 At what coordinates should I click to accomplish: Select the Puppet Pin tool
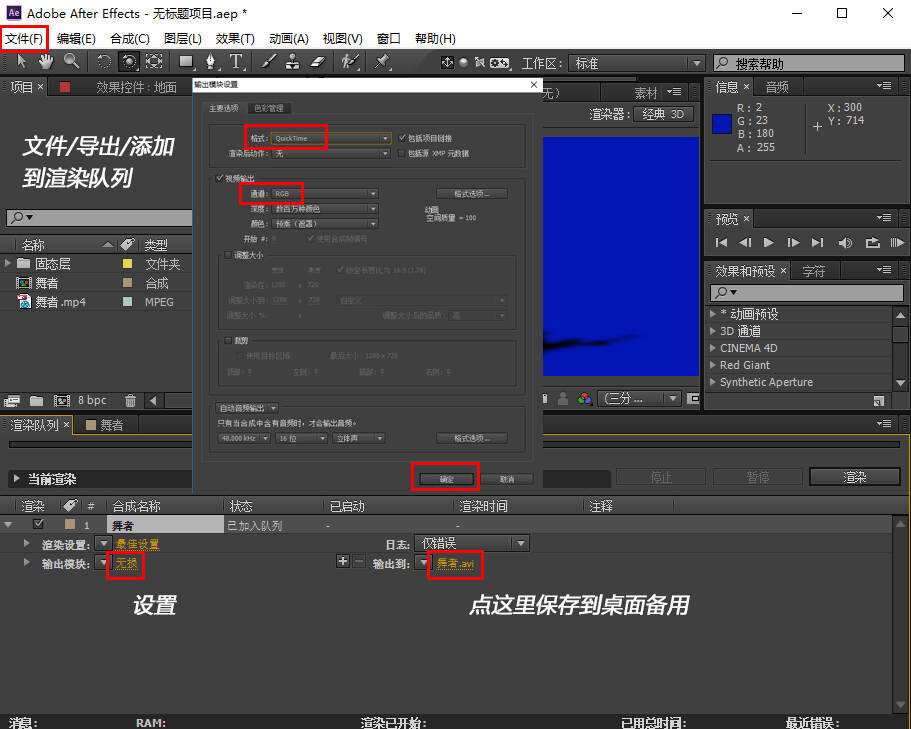382,62
